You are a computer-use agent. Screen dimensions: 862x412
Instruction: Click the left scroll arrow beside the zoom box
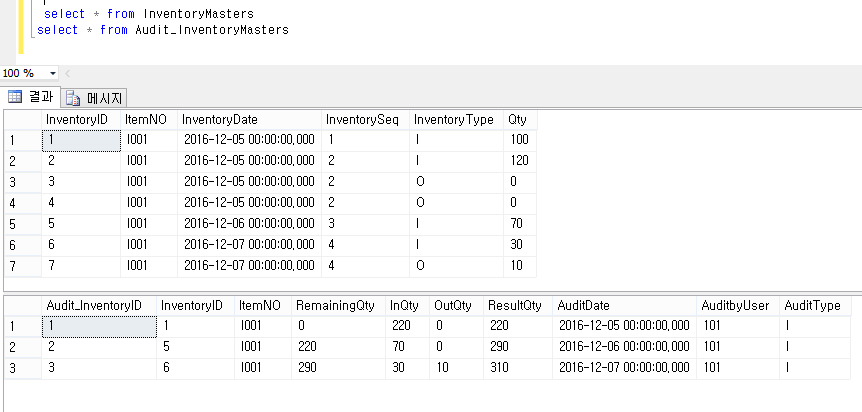click(67, 74)
